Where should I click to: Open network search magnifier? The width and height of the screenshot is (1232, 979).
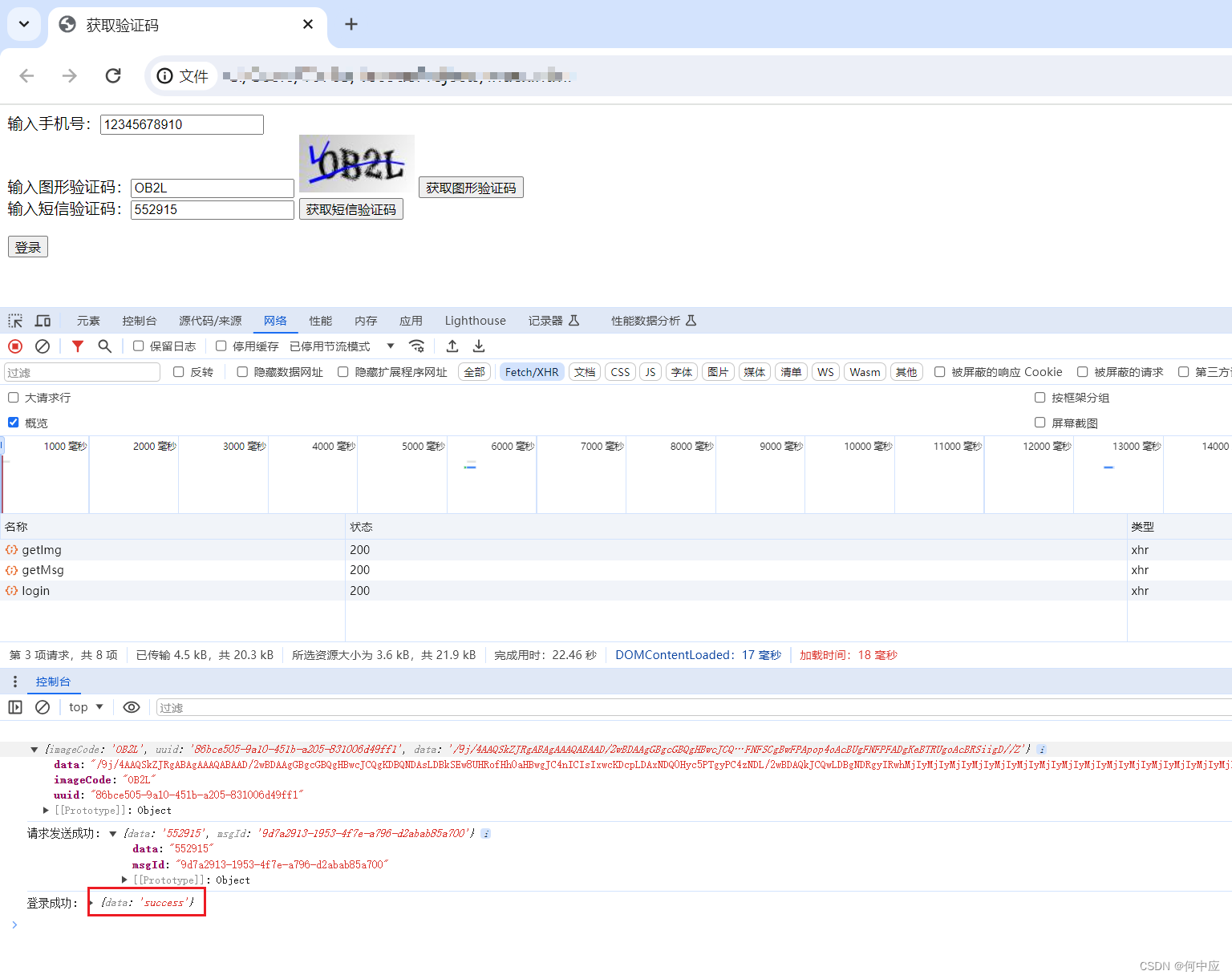[104, 346]
